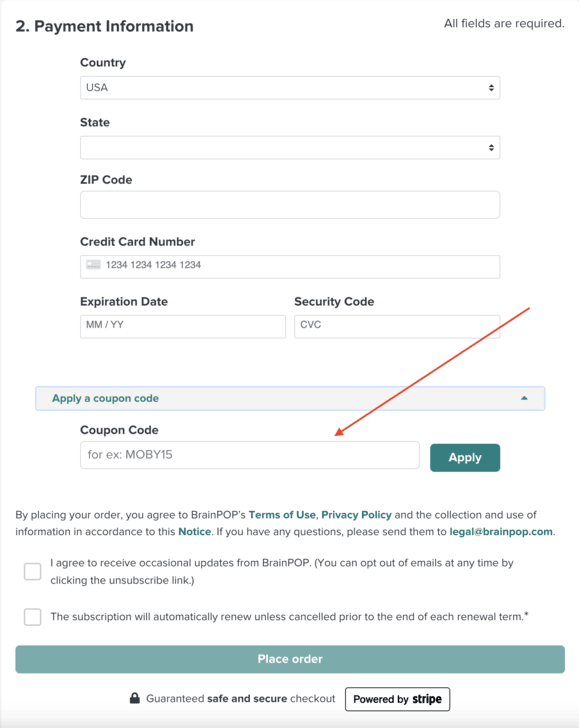This screenshot has height=728, width=579.
Task: Click the Apply coupon button
Action: (465, 458)
